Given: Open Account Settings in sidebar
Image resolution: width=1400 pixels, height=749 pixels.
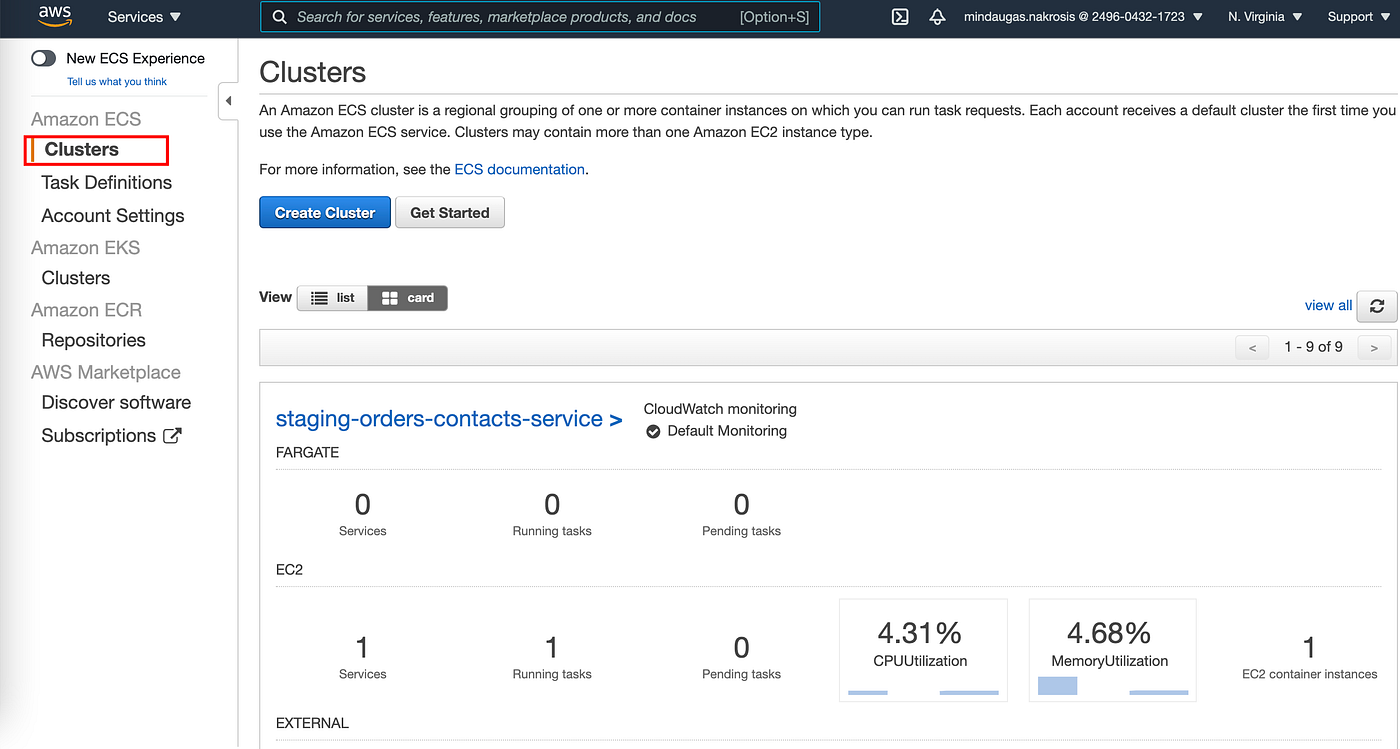Looking at the screenshot, I should (113, 215).
